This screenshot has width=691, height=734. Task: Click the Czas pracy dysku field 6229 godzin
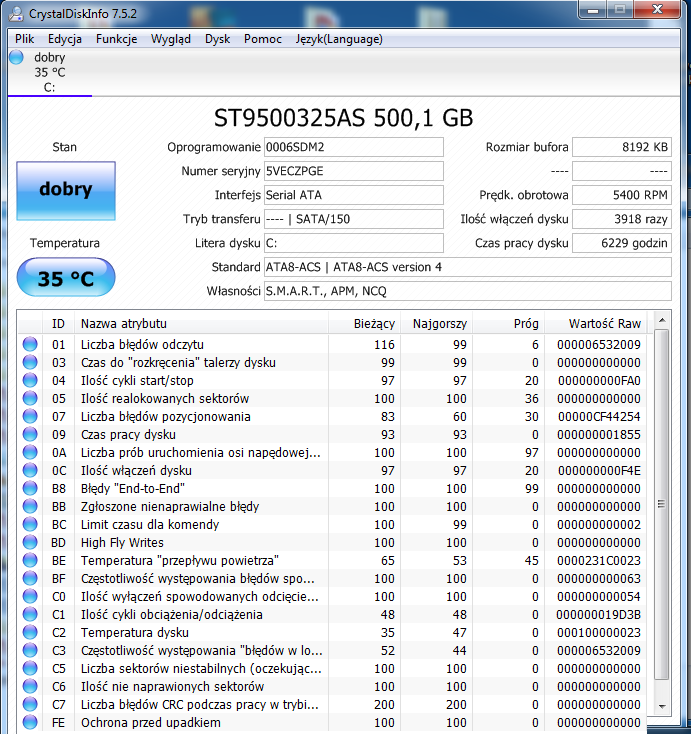622,243
